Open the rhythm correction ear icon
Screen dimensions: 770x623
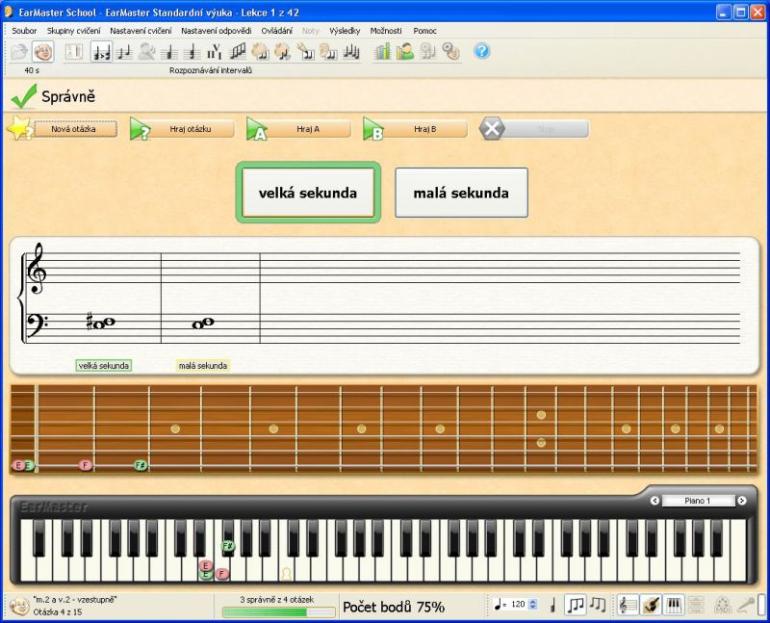[x=328, y=52]
